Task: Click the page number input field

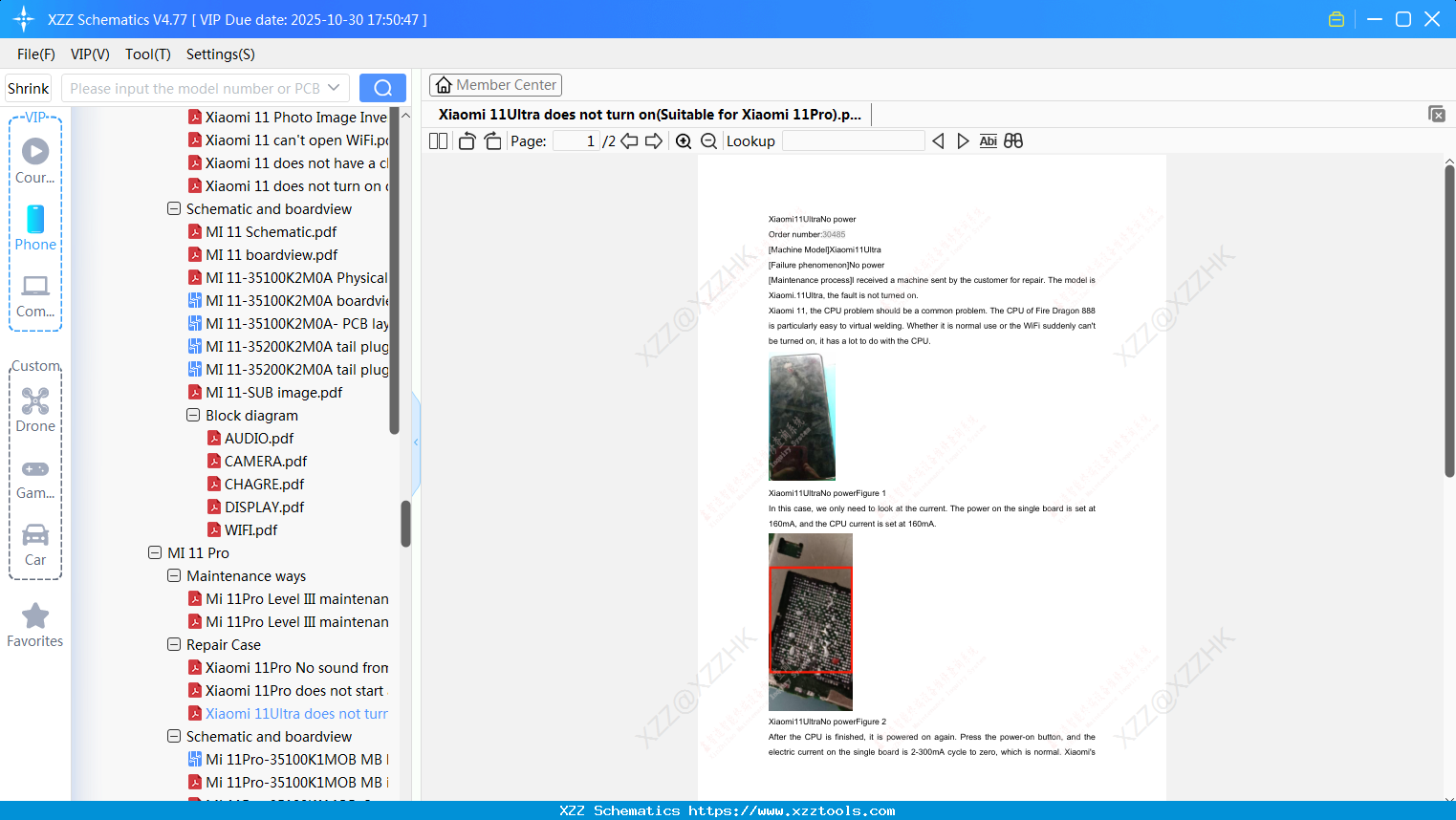Action: coord(576,141)
